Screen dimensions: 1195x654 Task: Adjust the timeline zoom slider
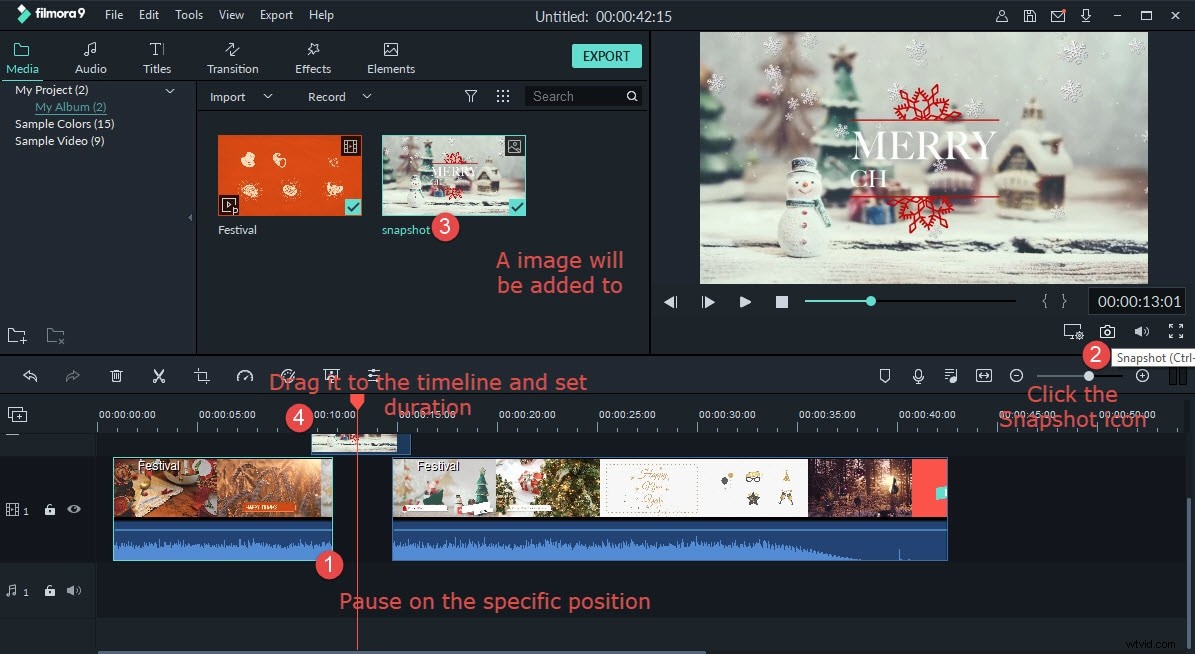click(x=1087, y=375)
